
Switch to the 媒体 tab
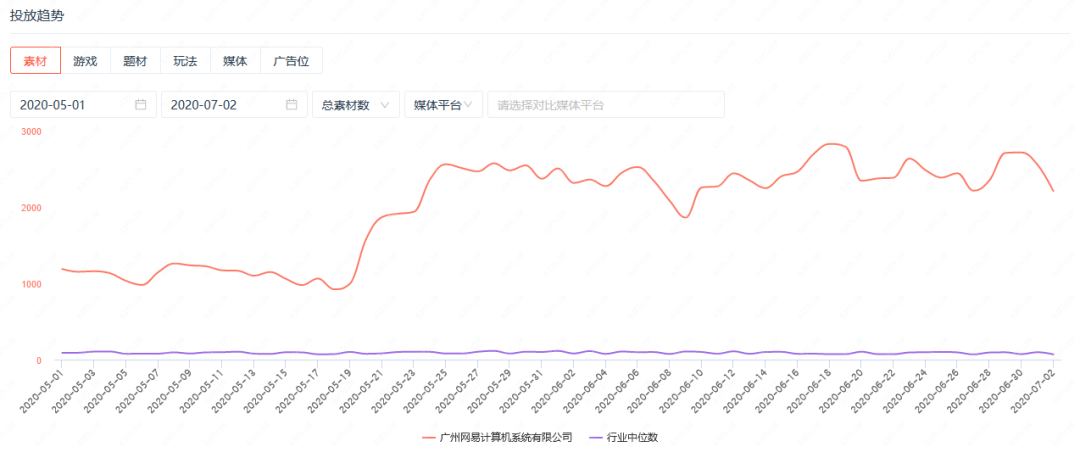coord(235,61)
